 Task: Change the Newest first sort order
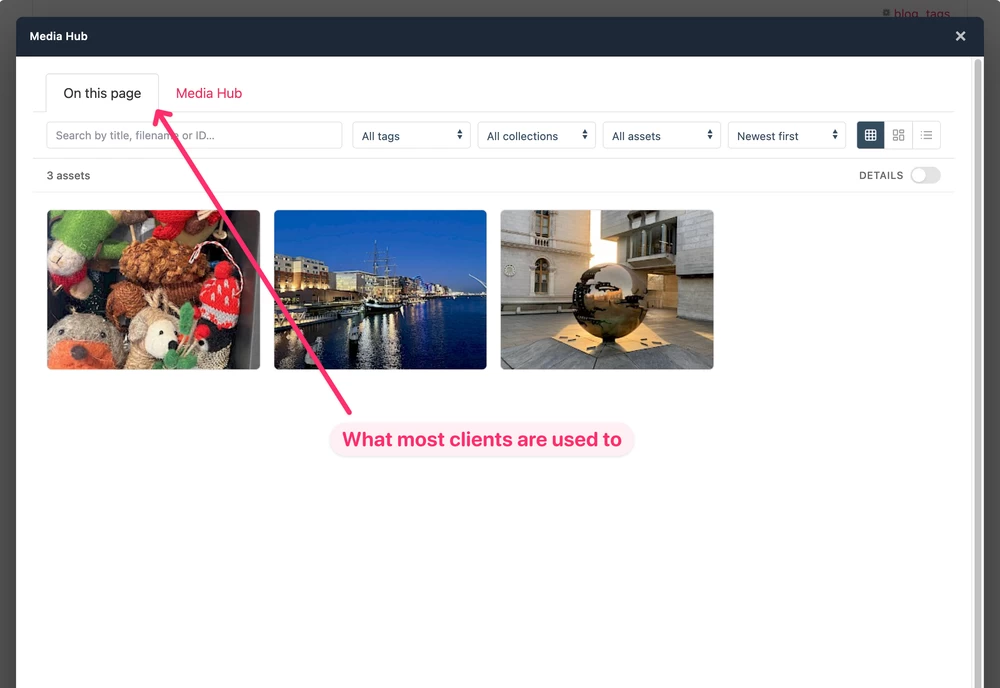coord(786,136)
